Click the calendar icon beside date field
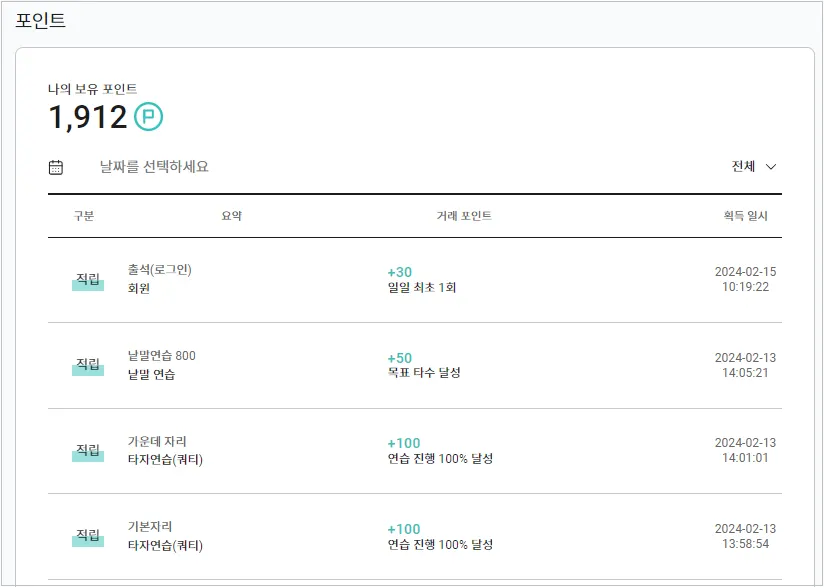 tap(56, 167)
